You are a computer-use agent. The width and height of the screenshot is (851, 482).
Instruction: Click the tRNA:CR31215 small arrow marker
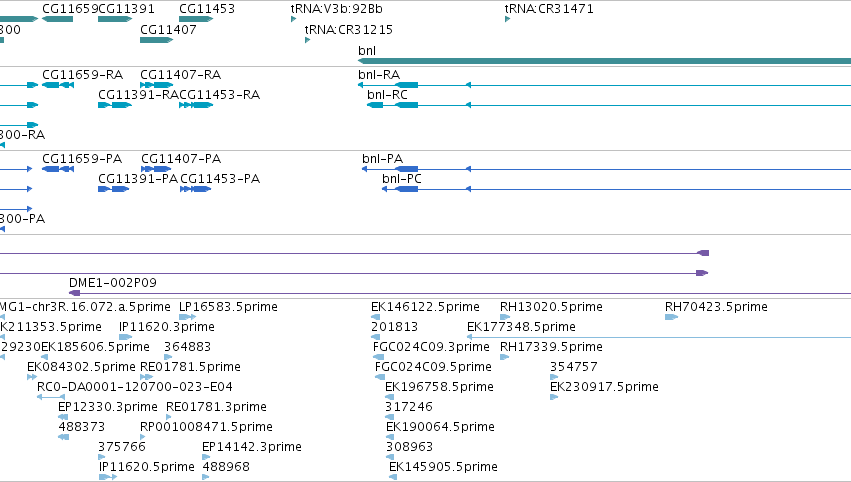click(308, 40)
